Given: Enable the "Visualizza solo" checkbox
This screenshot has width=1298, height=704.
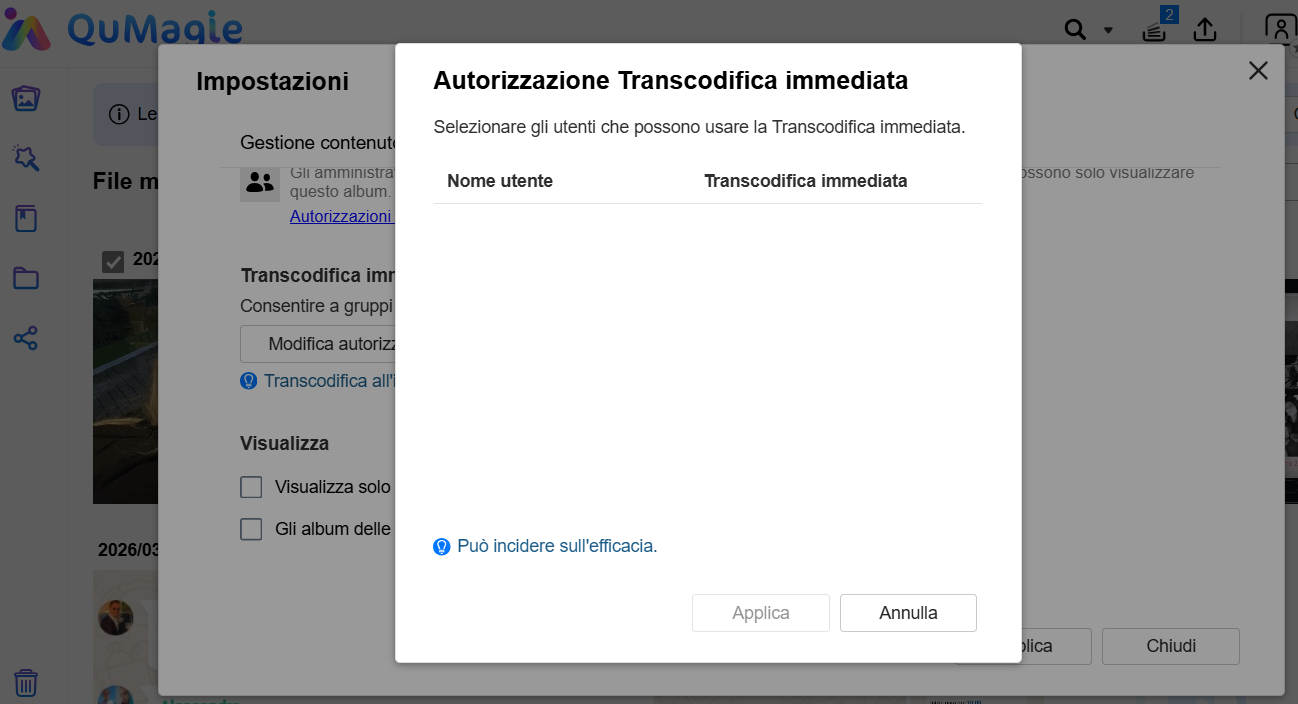Looking at the screenshot, I should (x=251, y=487).
